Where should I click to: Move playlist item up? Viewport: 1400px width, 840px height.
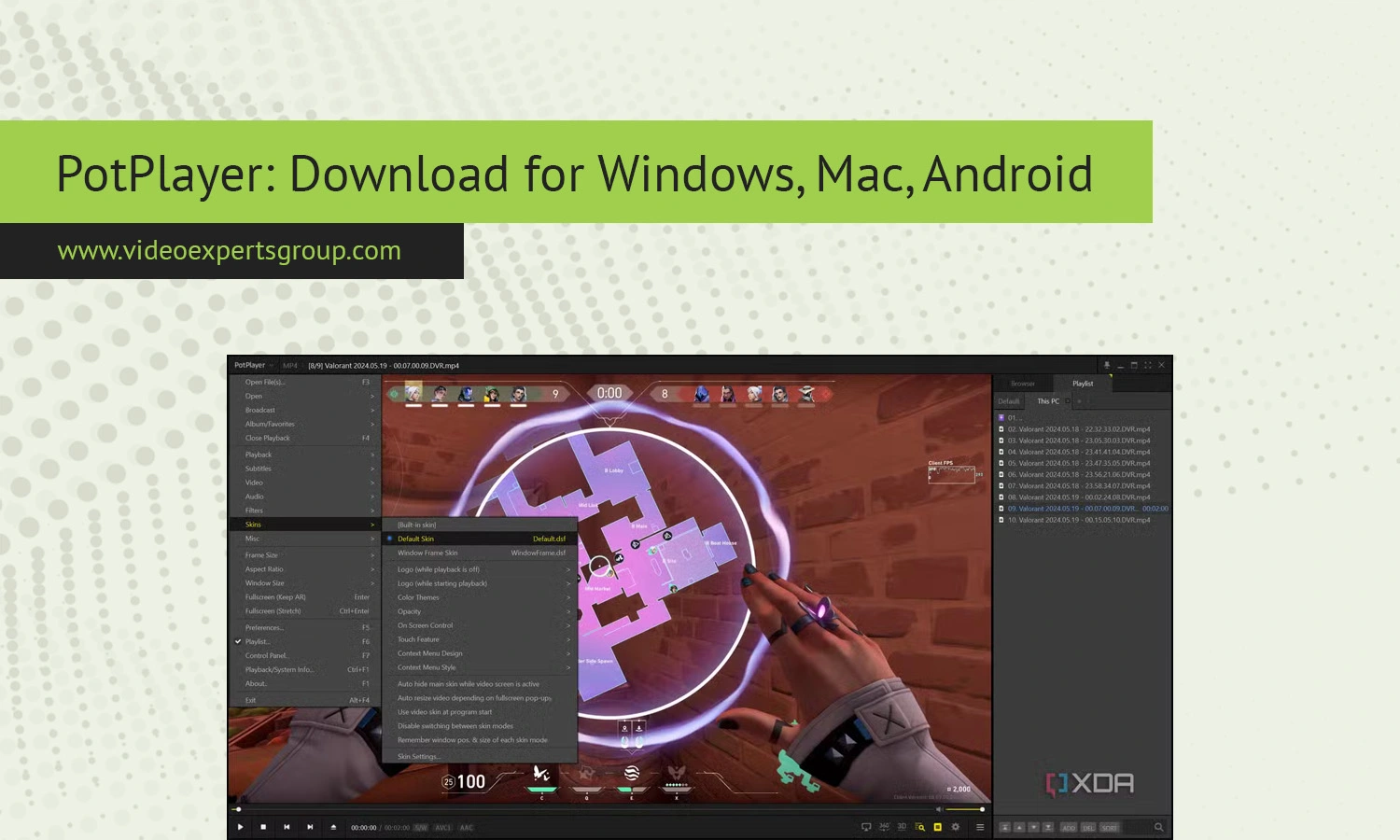coord(1019,828)
